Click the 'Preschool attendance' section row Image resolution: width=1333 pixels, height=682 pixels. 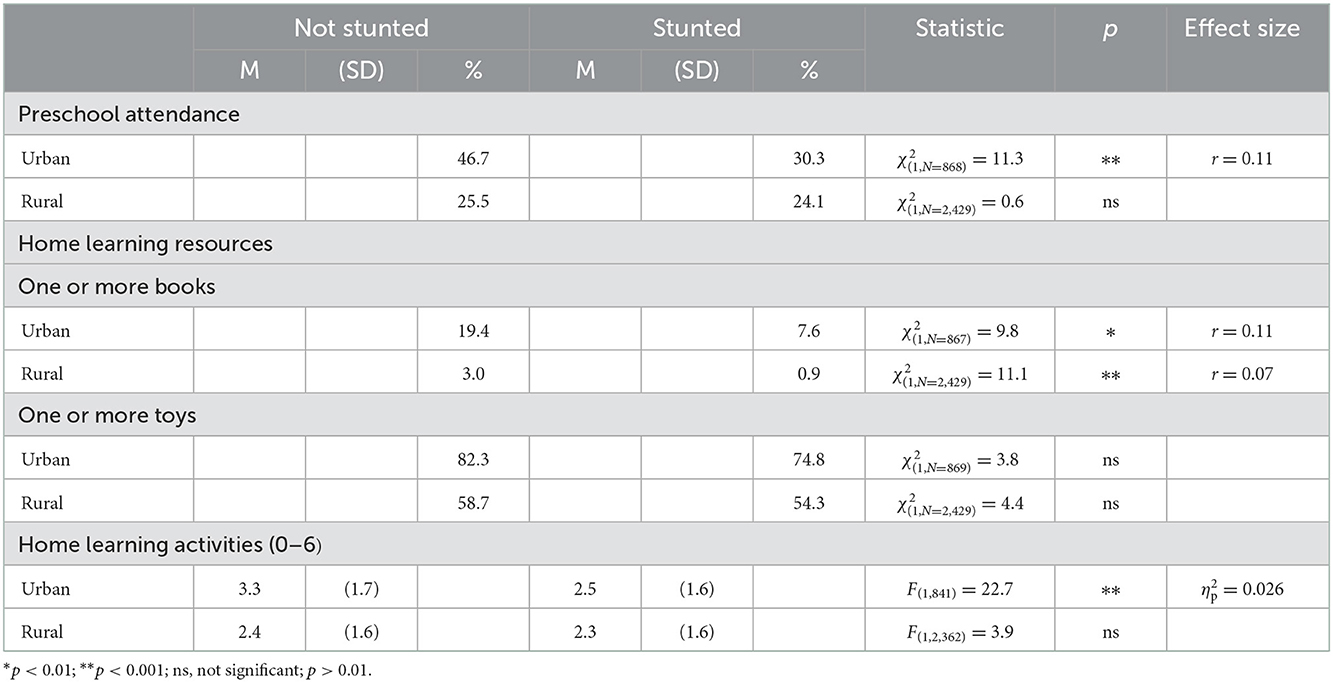coord(666,114)
